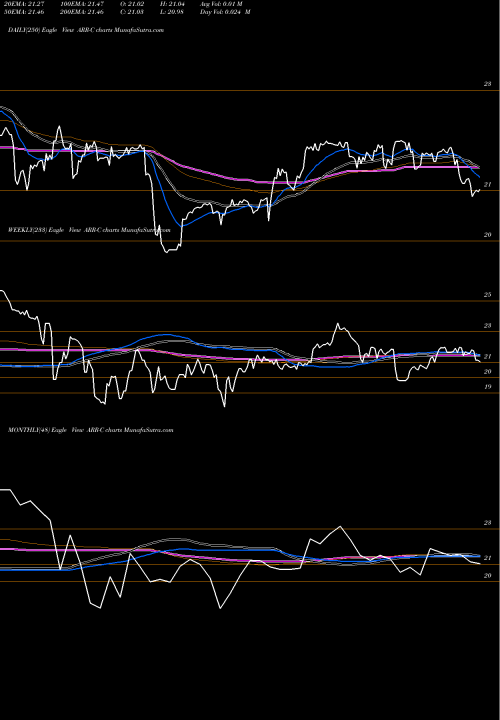Click the 23 price label on weekly chart

488,326
